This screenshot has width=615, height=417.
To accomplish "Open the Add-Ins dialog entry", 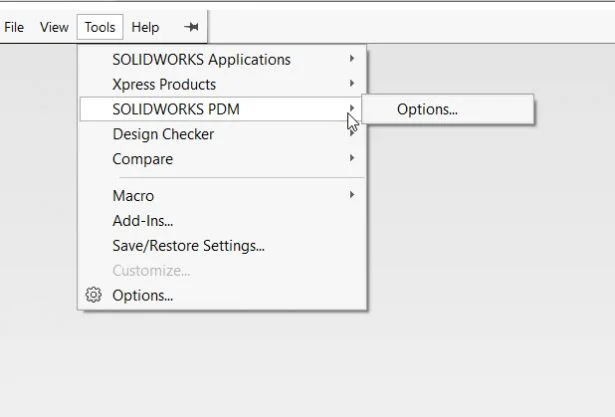I will pos(143,221).
